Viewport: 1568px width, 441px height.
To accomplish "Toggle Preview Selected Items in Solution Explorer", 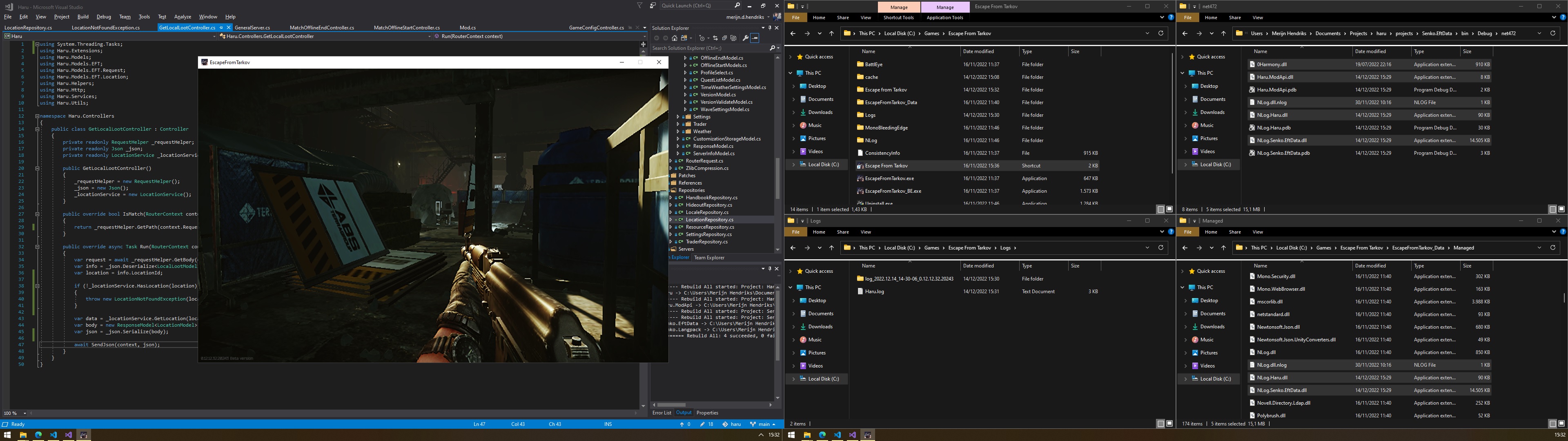I will [755, 38].
